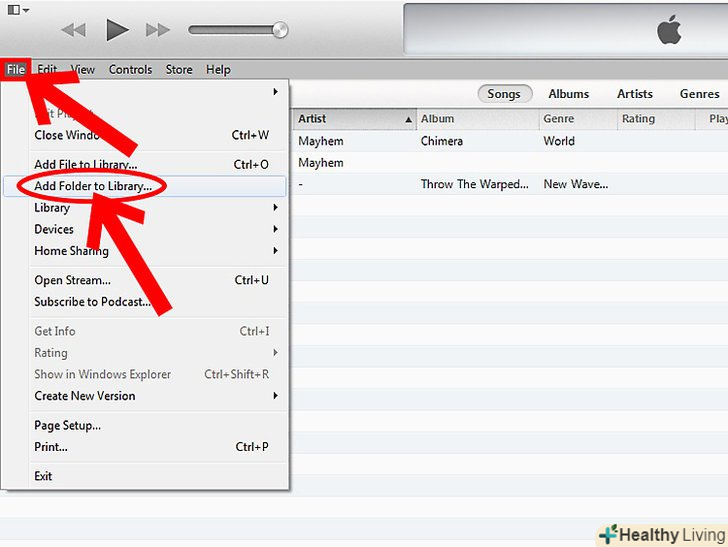
Task: Switch to the Albums view
Action: 568,94
